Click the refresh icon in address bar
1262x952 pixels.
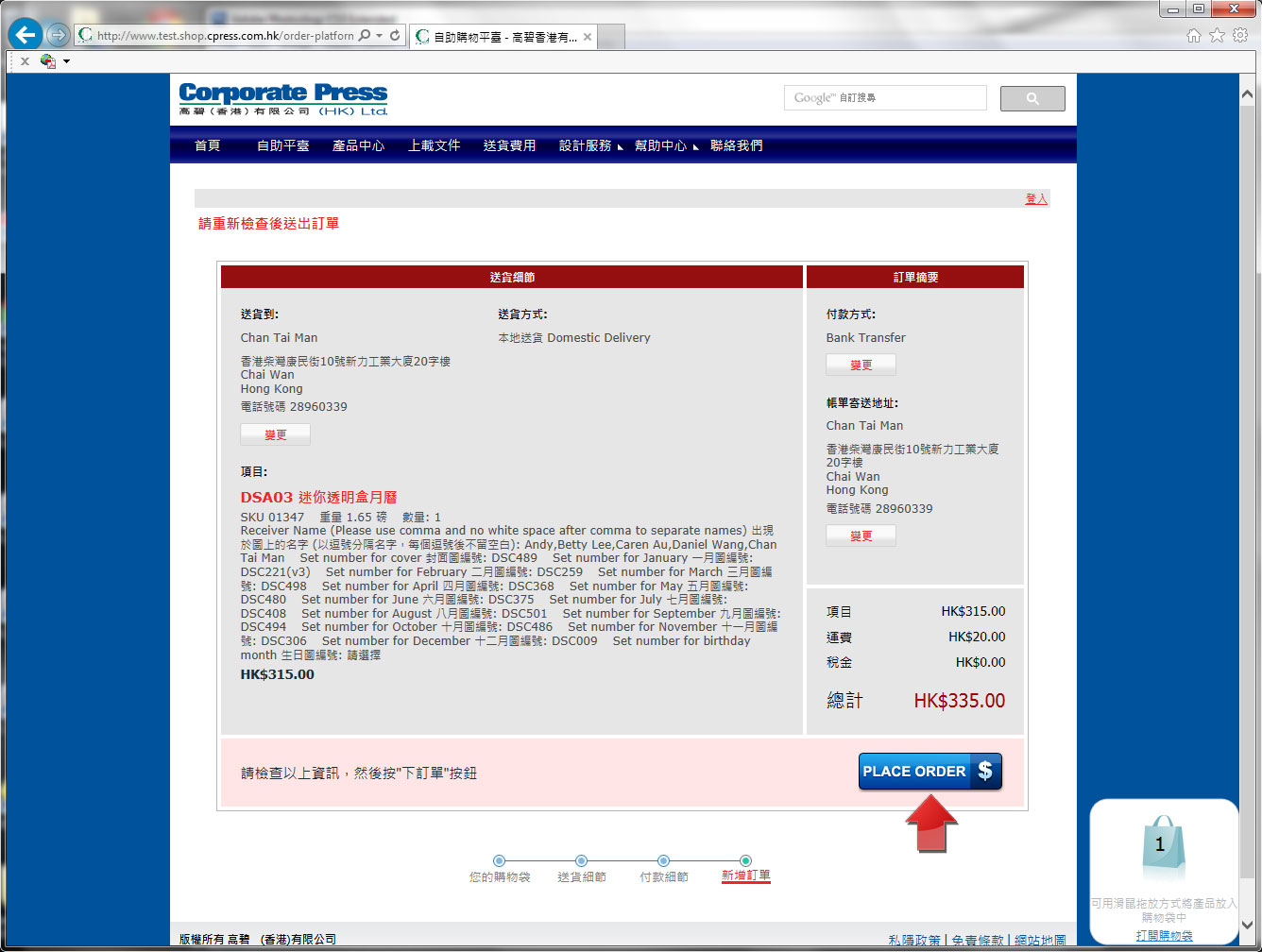395,36
